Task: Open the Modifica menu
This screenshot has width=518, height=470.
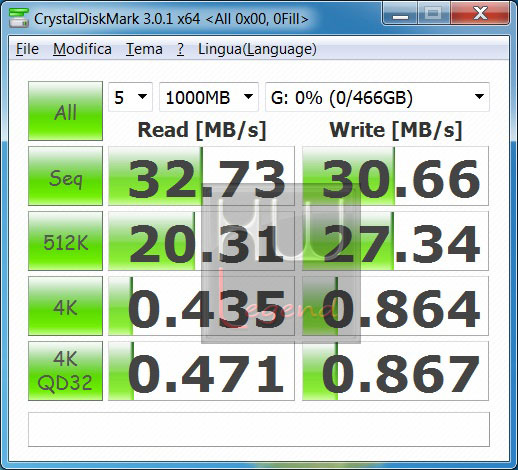Action: coord(82,49)
